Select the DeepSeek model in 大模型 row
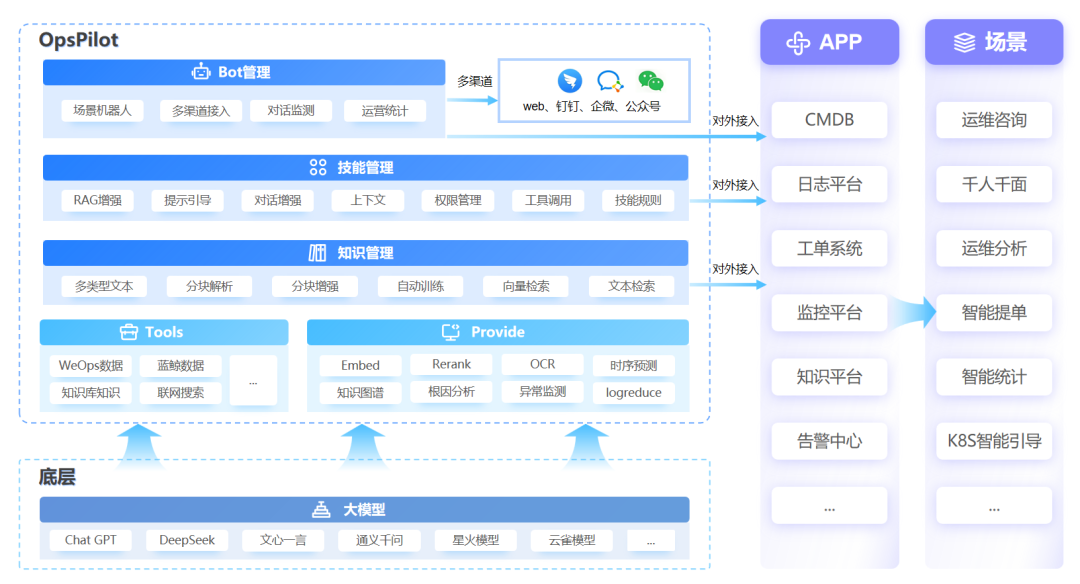 point(187,540)
